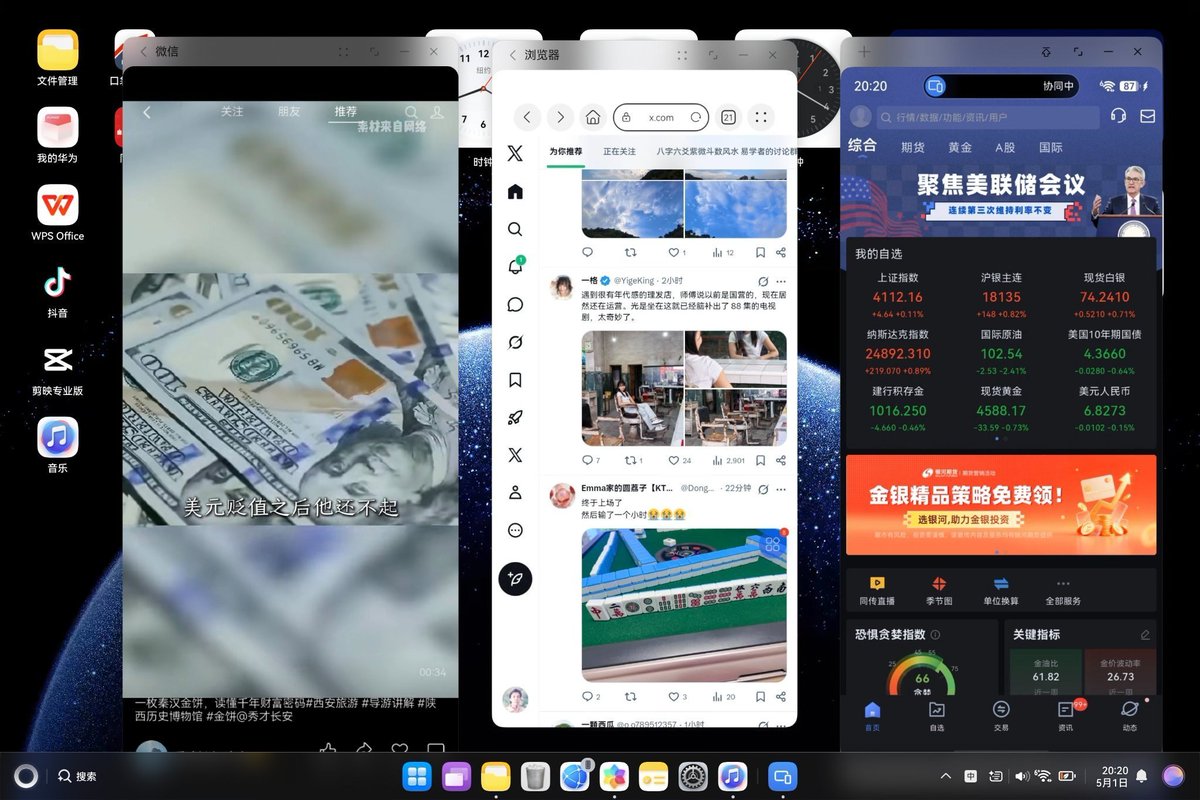
Task: Go to 自选 in bottom navigation
Action: [x=937, y=716]
